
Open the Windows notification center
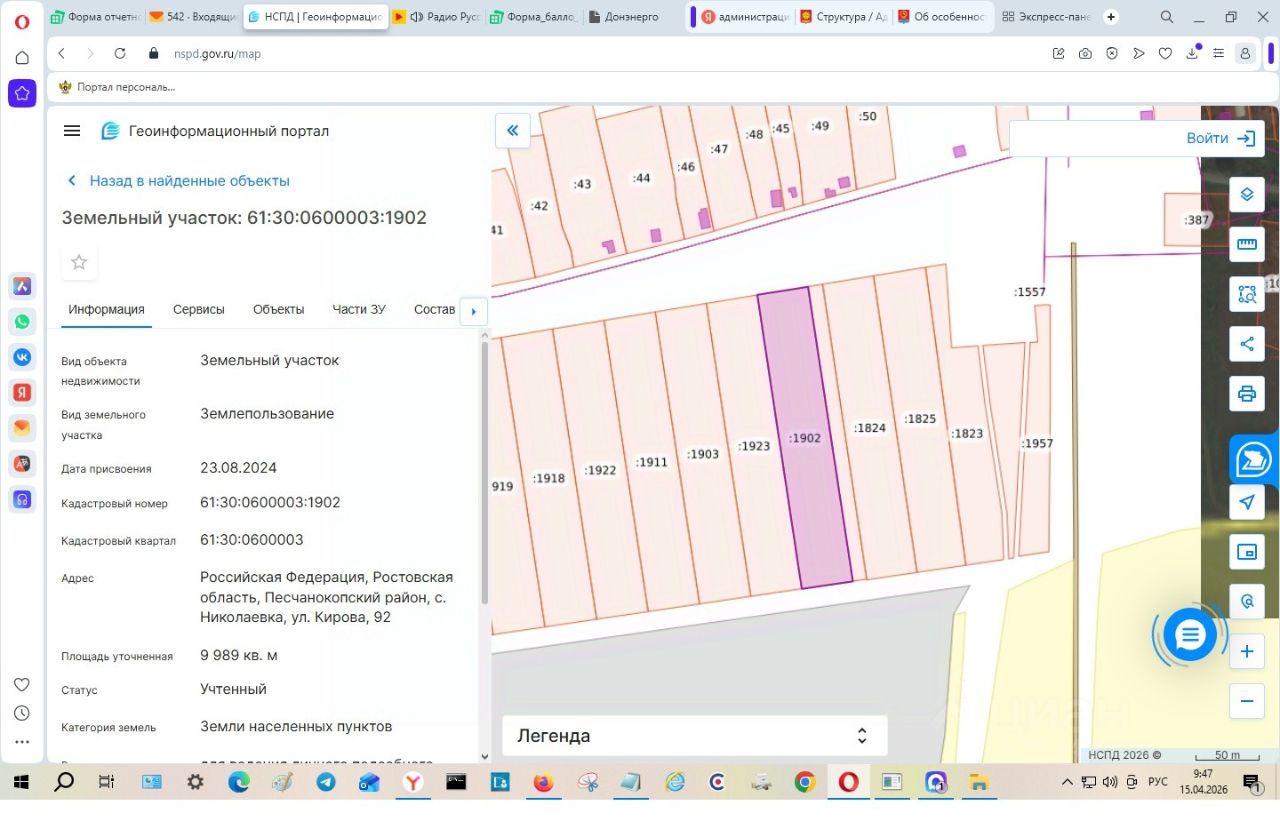click(1251, 783)
